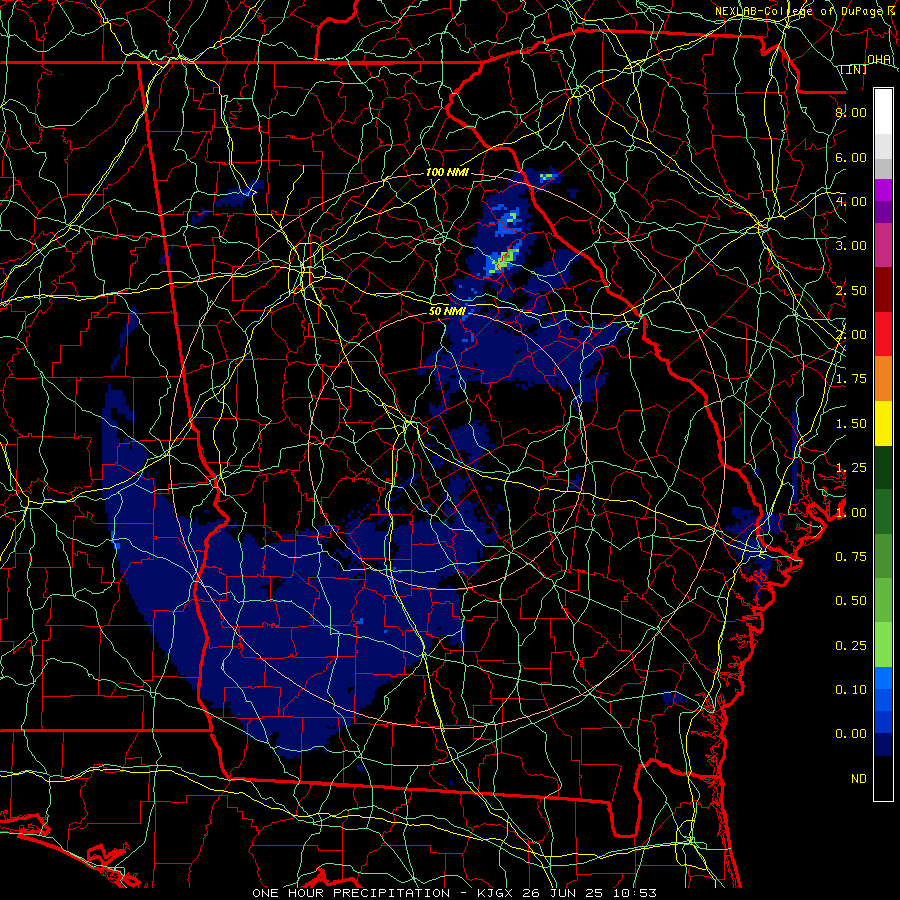Click the "ND" no-data legend label
900x900 pixels.
pos(859,779)
